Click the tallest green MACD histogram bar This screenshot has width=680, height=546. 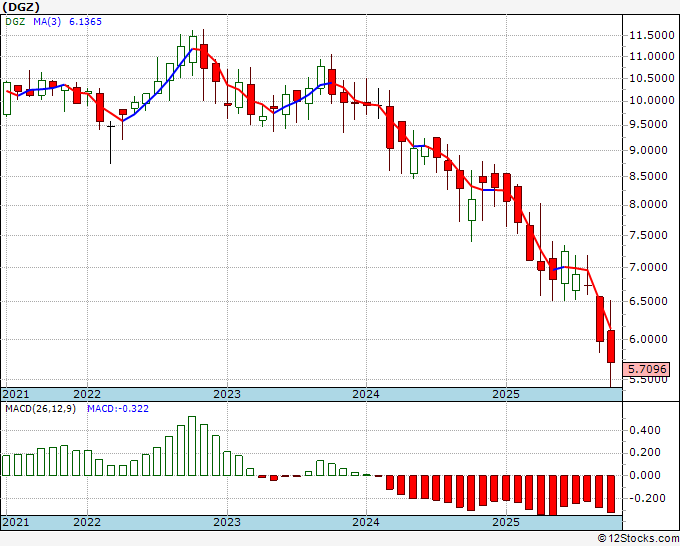click(192, 446)
